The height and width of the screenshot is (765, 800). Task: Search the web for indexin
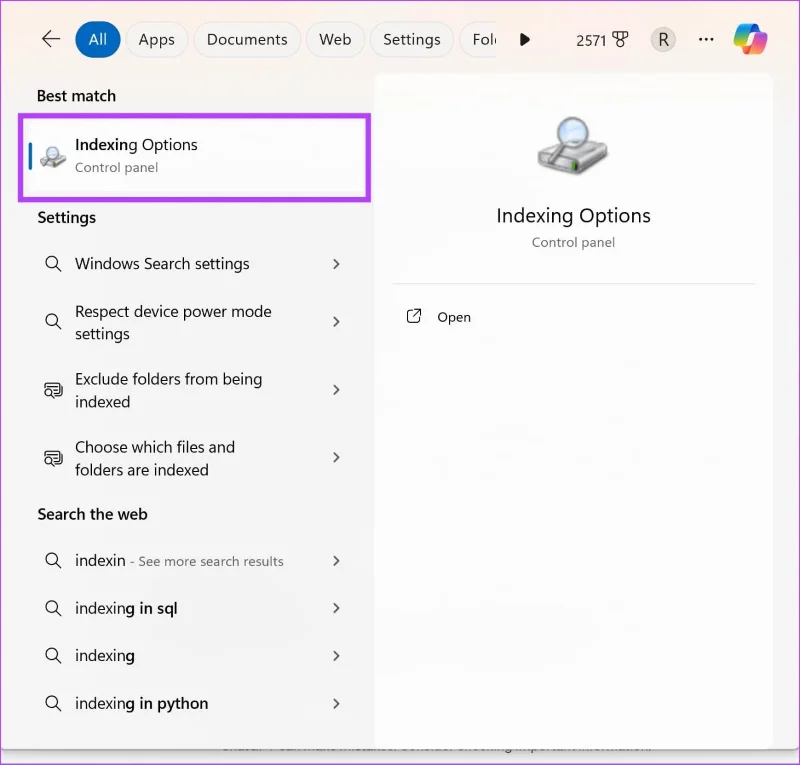point(194,561)
